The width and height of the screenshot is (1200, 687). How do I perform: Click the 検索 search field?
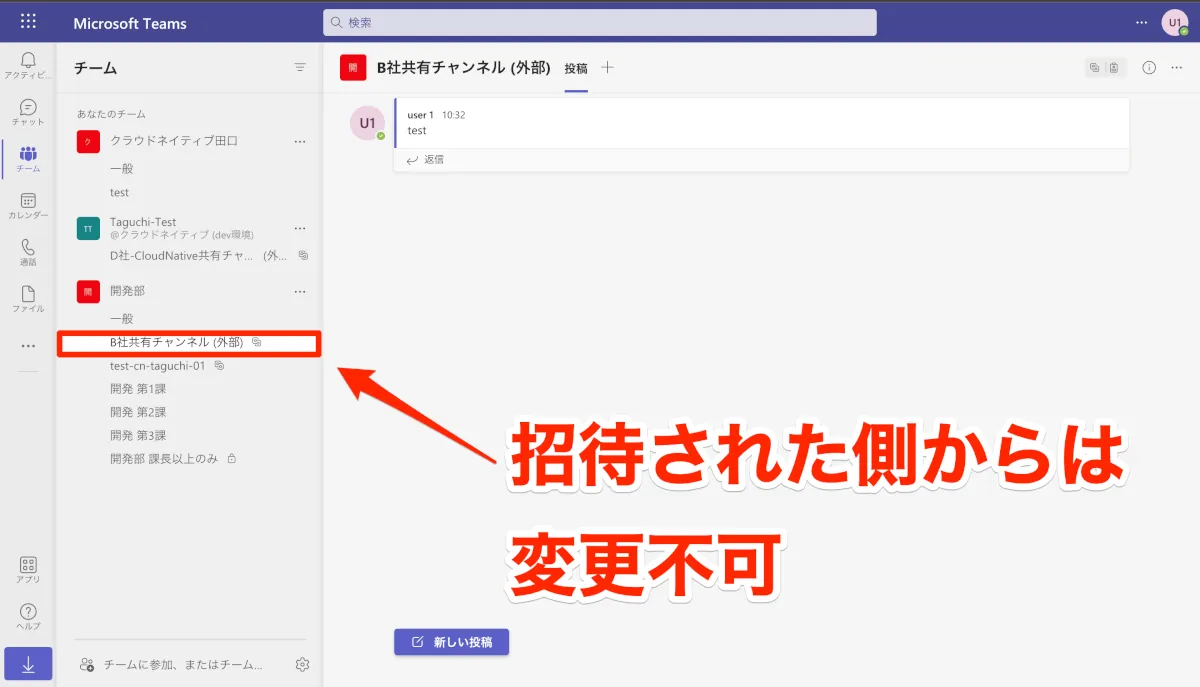[600, 22]
